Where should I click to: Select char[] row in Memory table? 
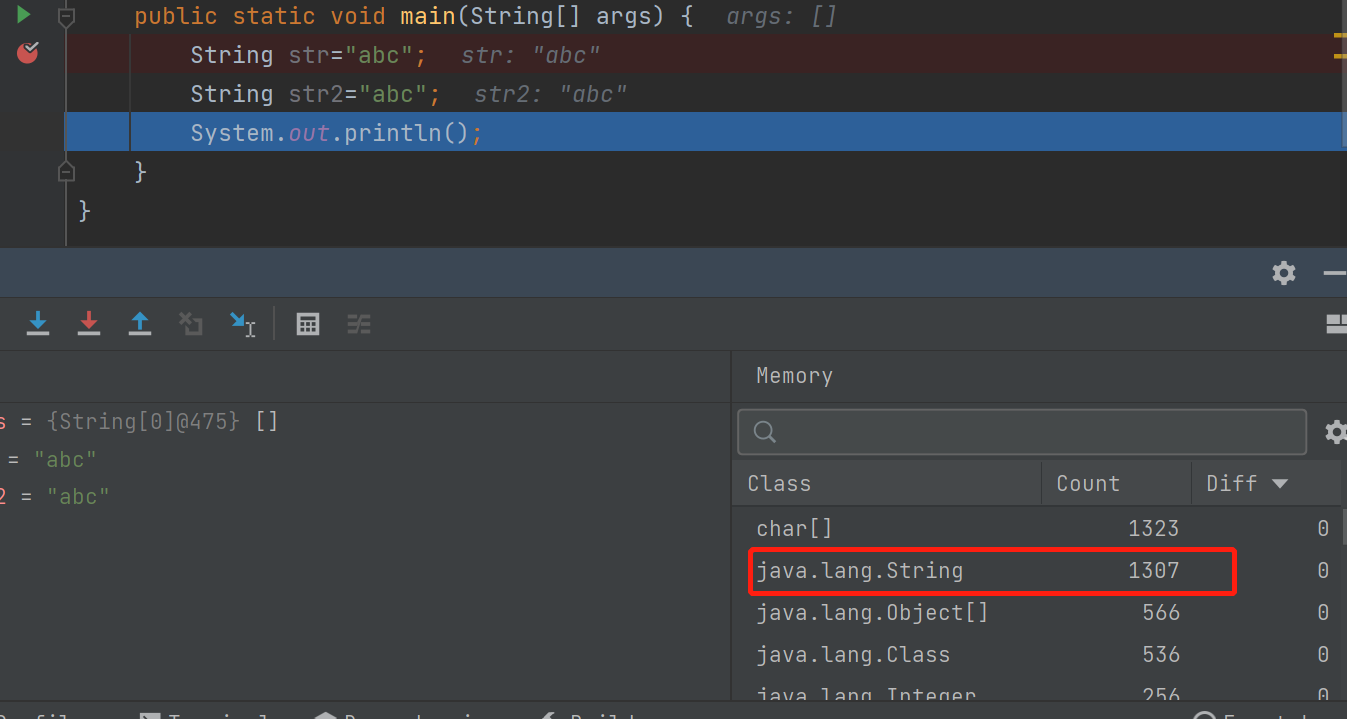[1035, 528]
